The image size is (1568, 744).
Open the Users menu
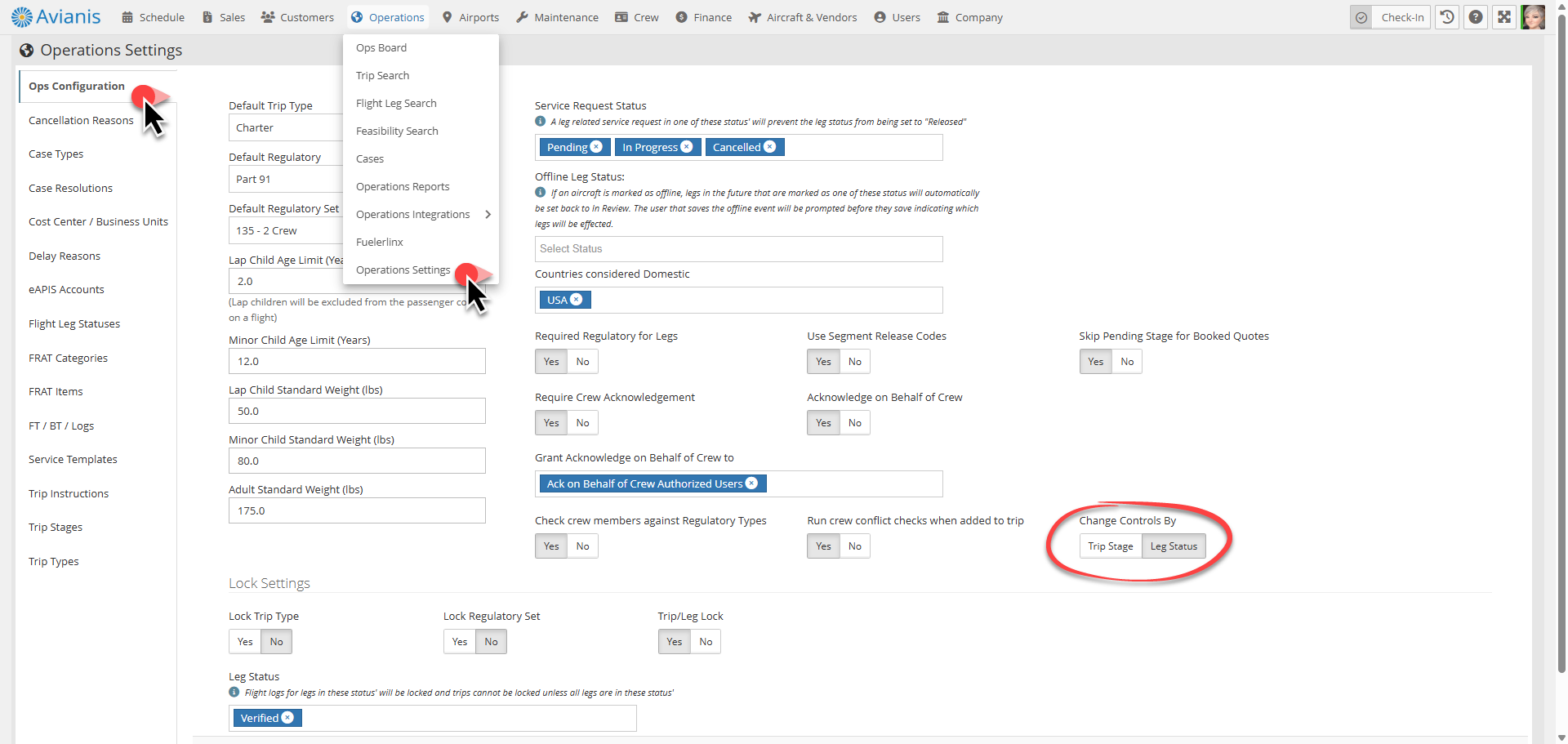point(897,17)
